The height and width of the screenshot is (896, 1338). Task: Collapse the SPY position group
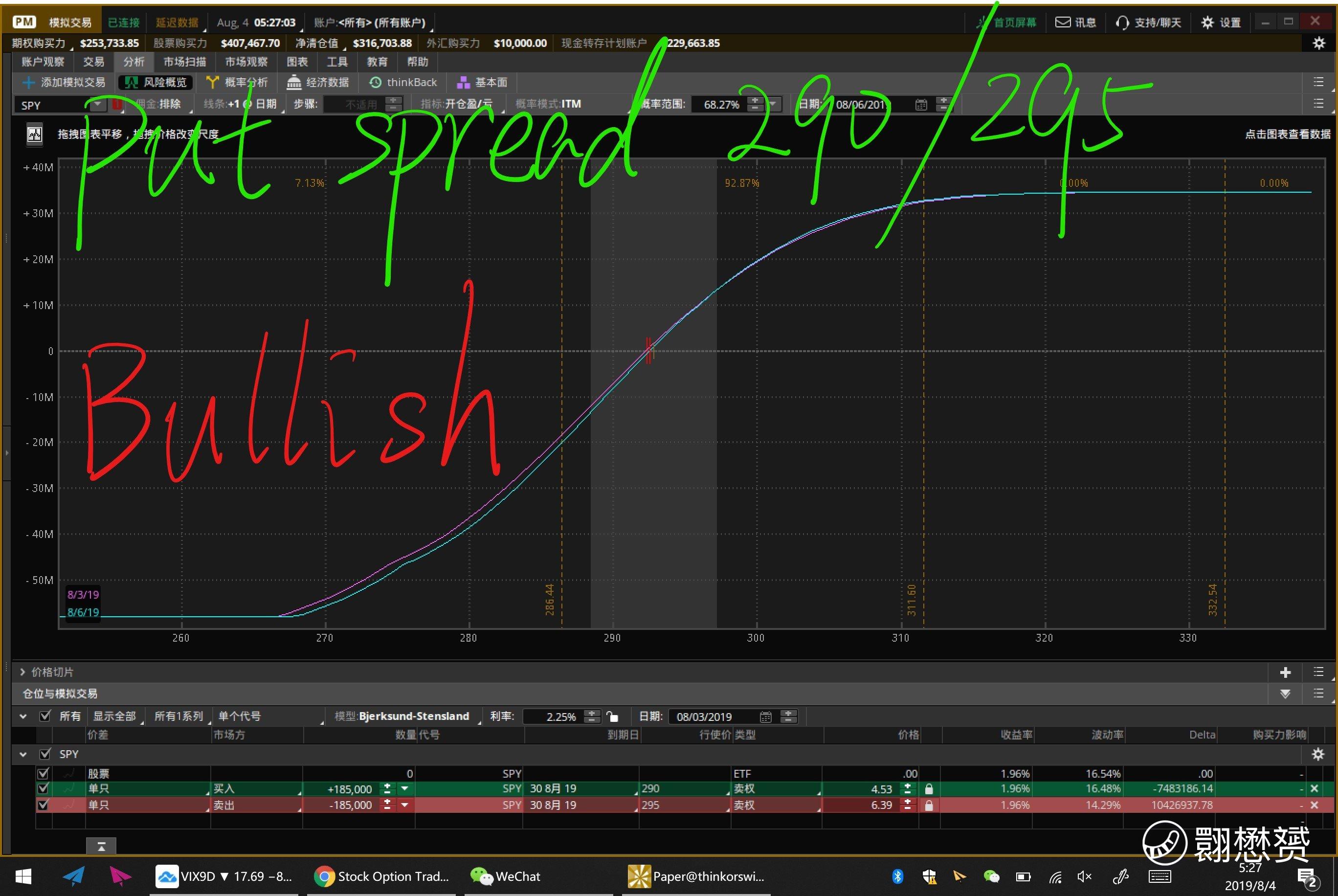(x=23, y=754)
